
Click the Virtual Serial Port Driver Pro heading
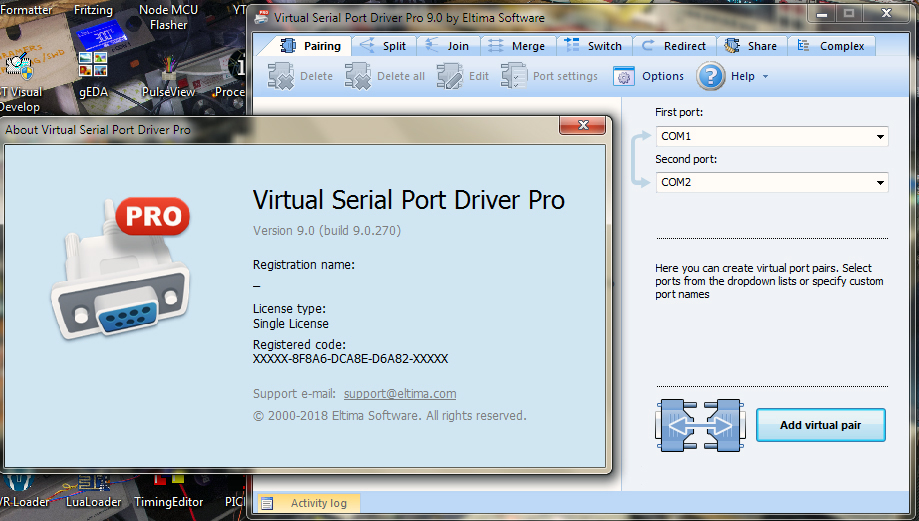[x=409, y=200]
